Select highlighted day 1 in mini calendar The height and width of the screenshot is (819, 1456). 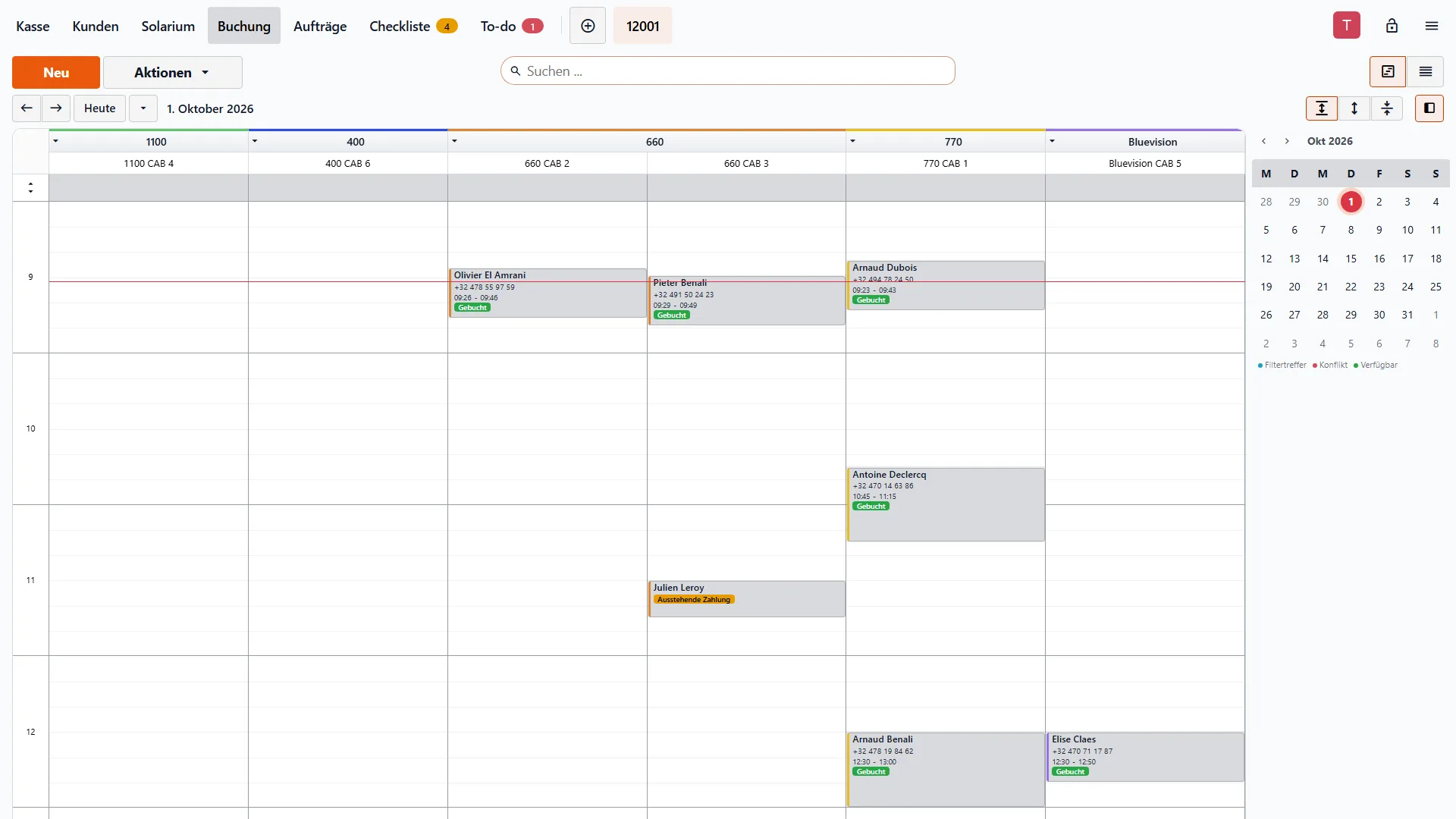tap(1351, 202)
